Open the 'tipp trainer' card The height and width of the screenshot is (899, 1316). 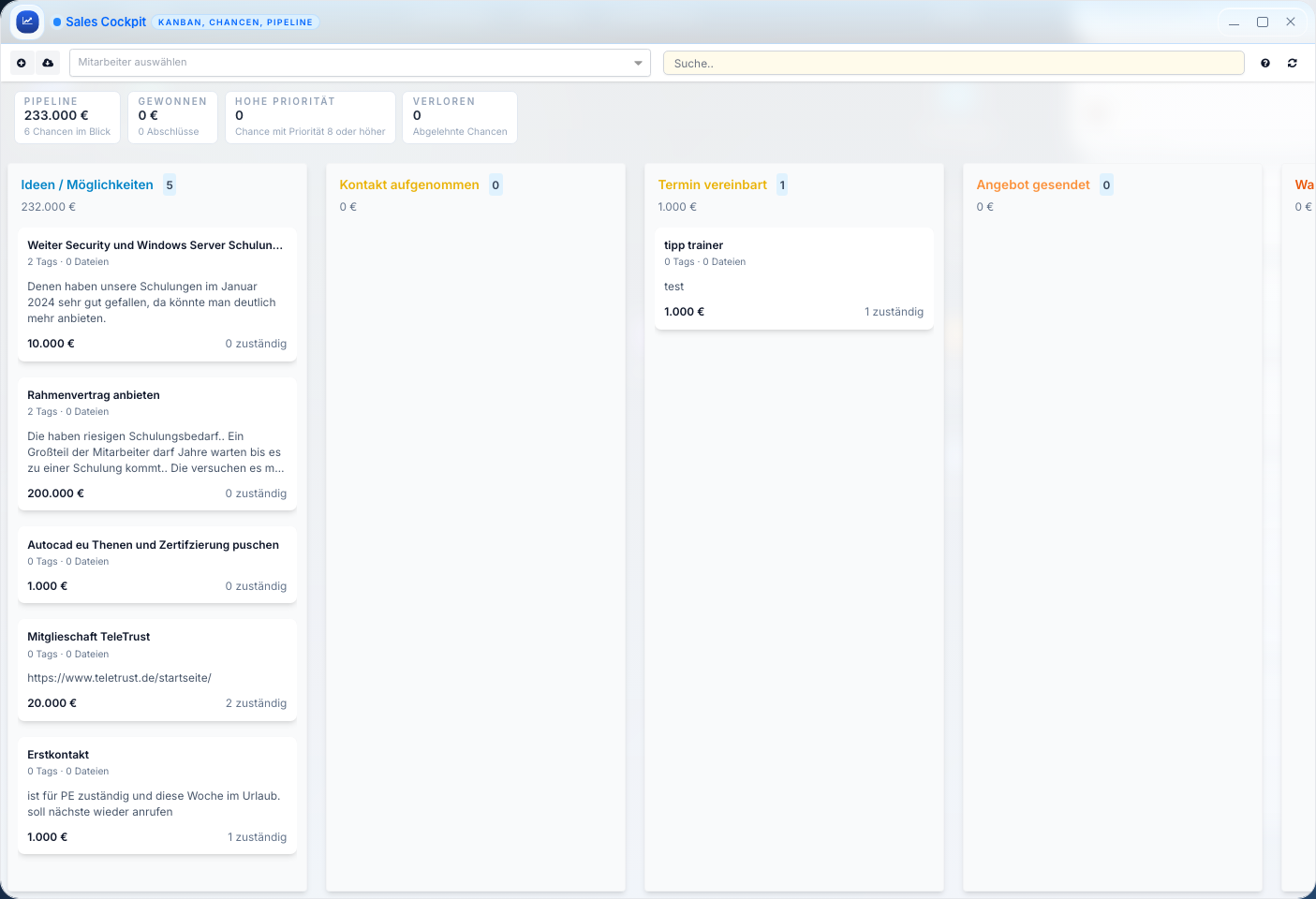click(793, 278)
